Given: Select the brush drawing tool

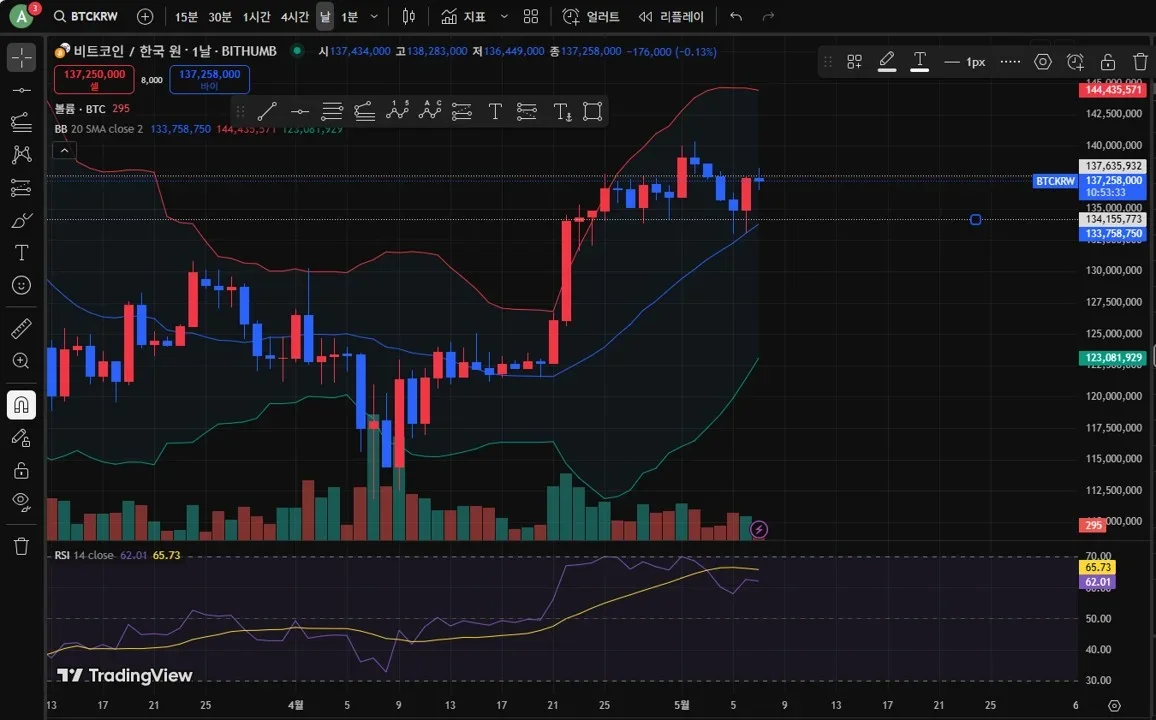Looking at the screenshot, I should (x=21, y=221).
